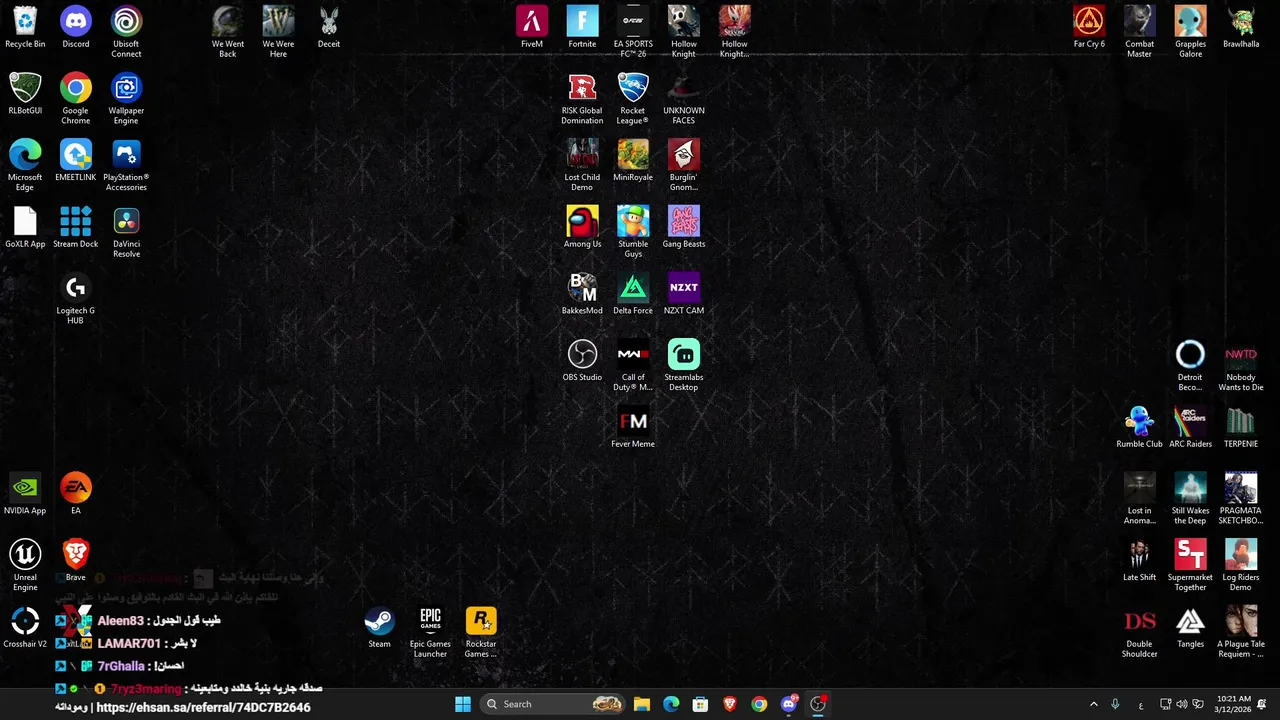Select the EA SPORTS FC 26 icon
The height and width of the screenshot is (720, 1280).
point(633,32)
